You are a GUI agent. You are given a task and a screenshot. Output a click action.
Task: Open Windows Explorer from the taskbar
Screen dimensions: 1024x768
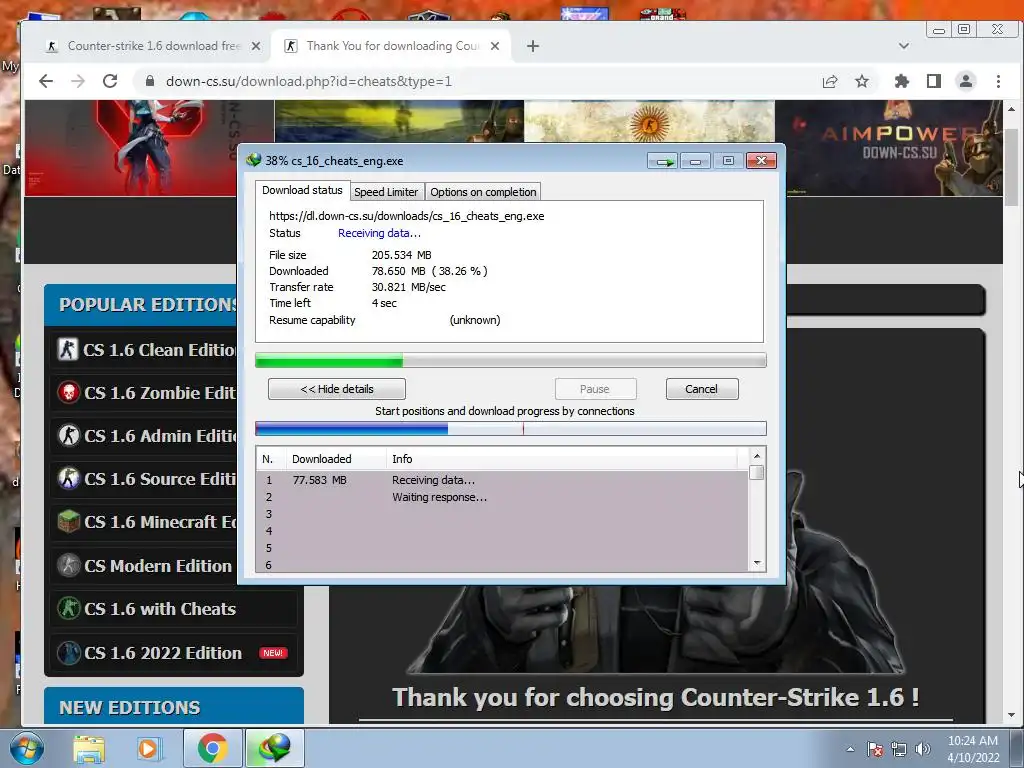coord(89,749)
